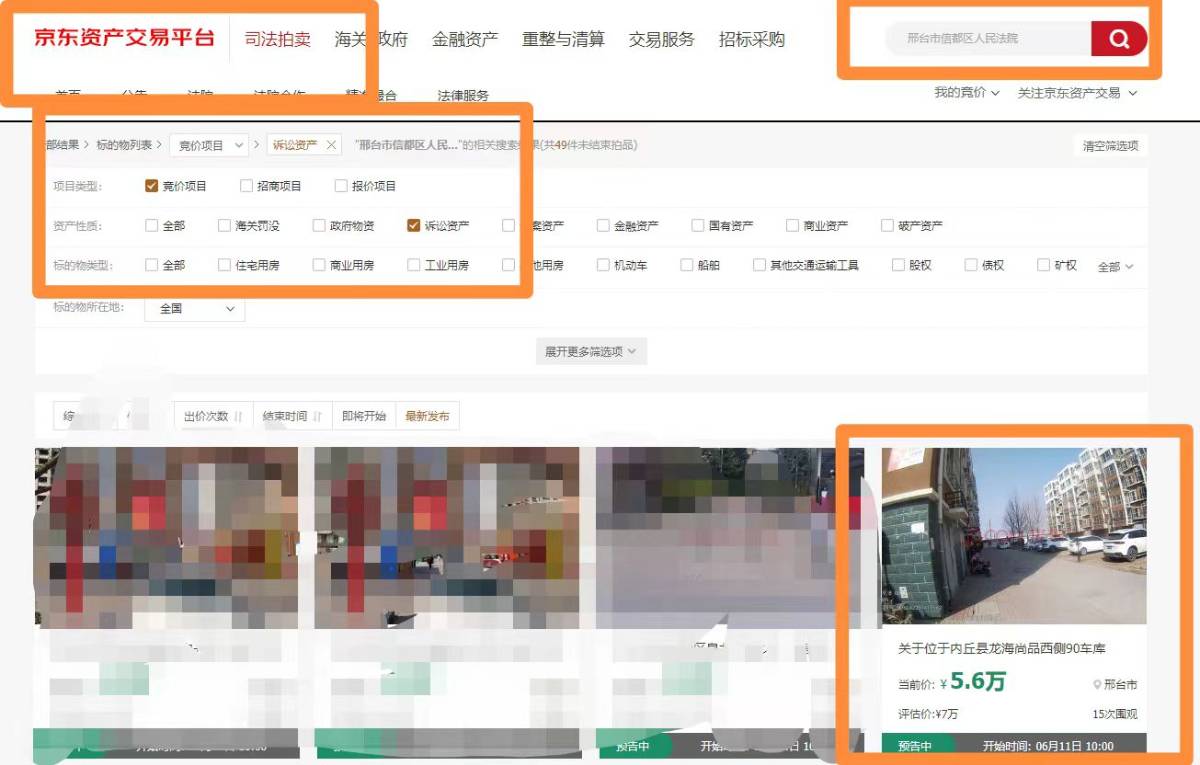Click the start time 06月11日 10:00
1200x765 pixels.
coord(1048,746)
